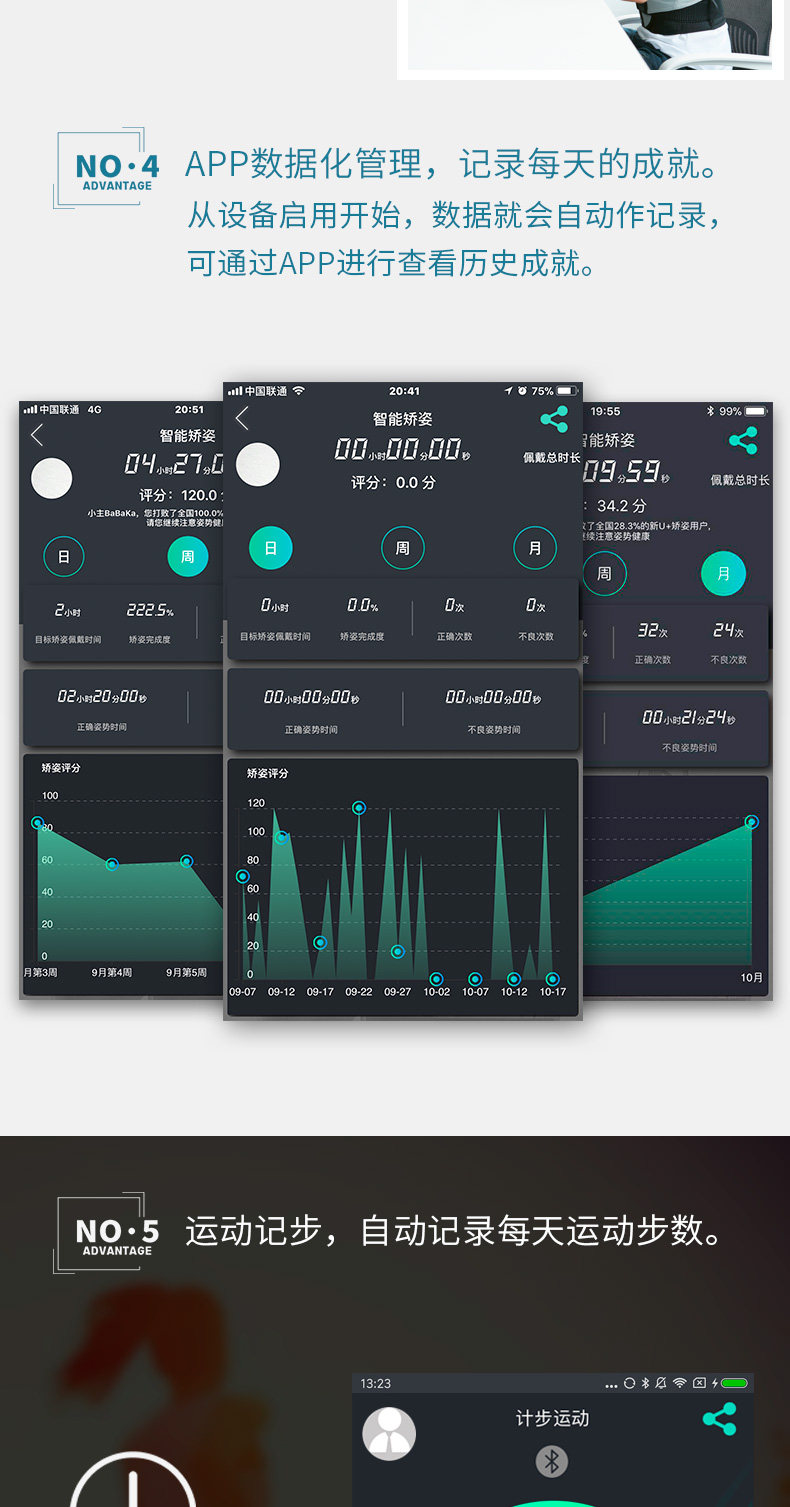Image resolution: width=790 pixels, height=1507 pixels.
Task: Select the 日 tab on center phone
Action: pos(270,548)
